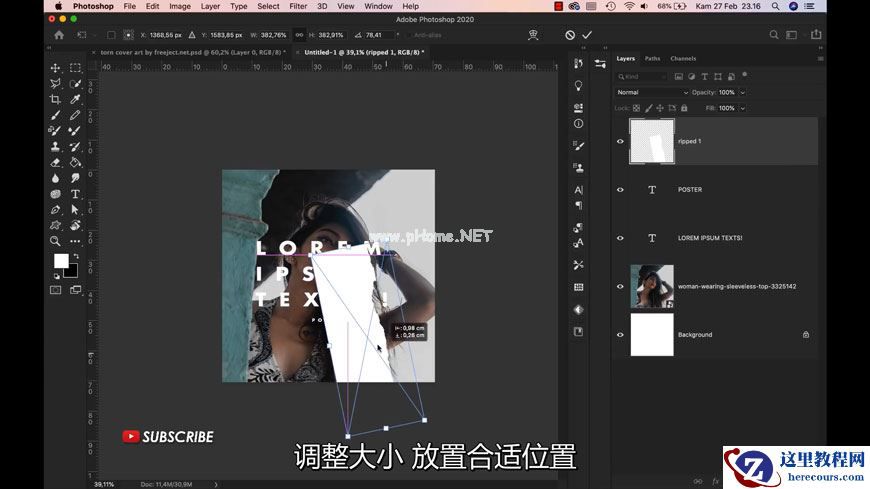Select the Crop tool
870x489 pixels.
[55, 99]
